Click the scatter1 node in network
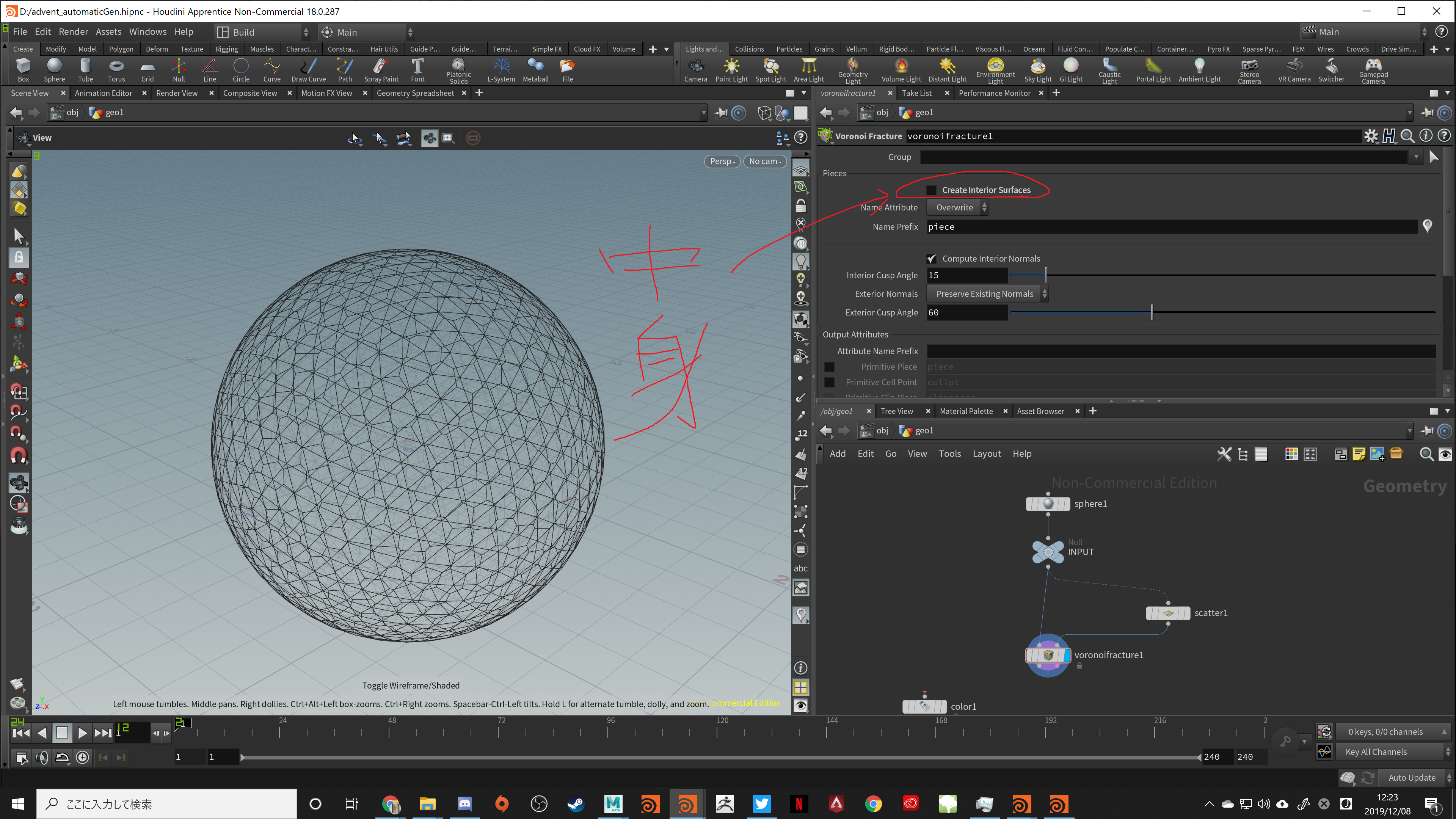1456x819 pixels. pos(1168,613)
